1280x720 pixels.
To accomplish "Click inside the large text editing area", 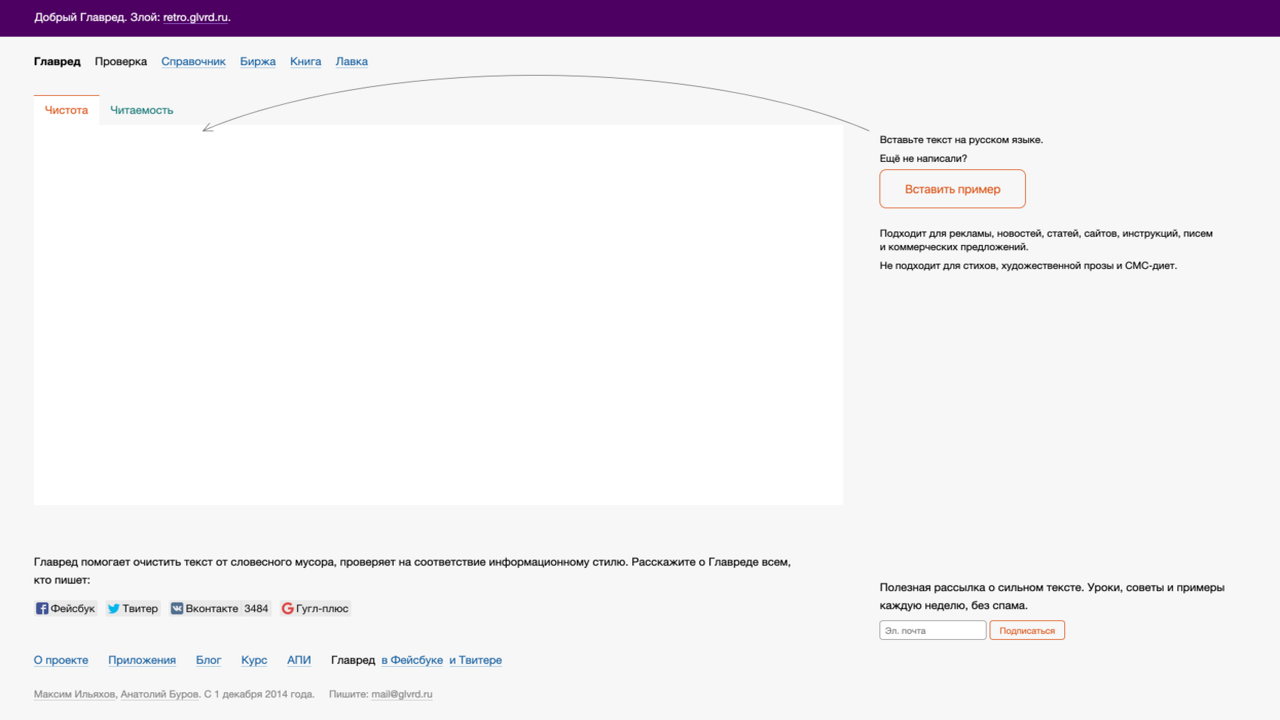I will tap(438, 315).
